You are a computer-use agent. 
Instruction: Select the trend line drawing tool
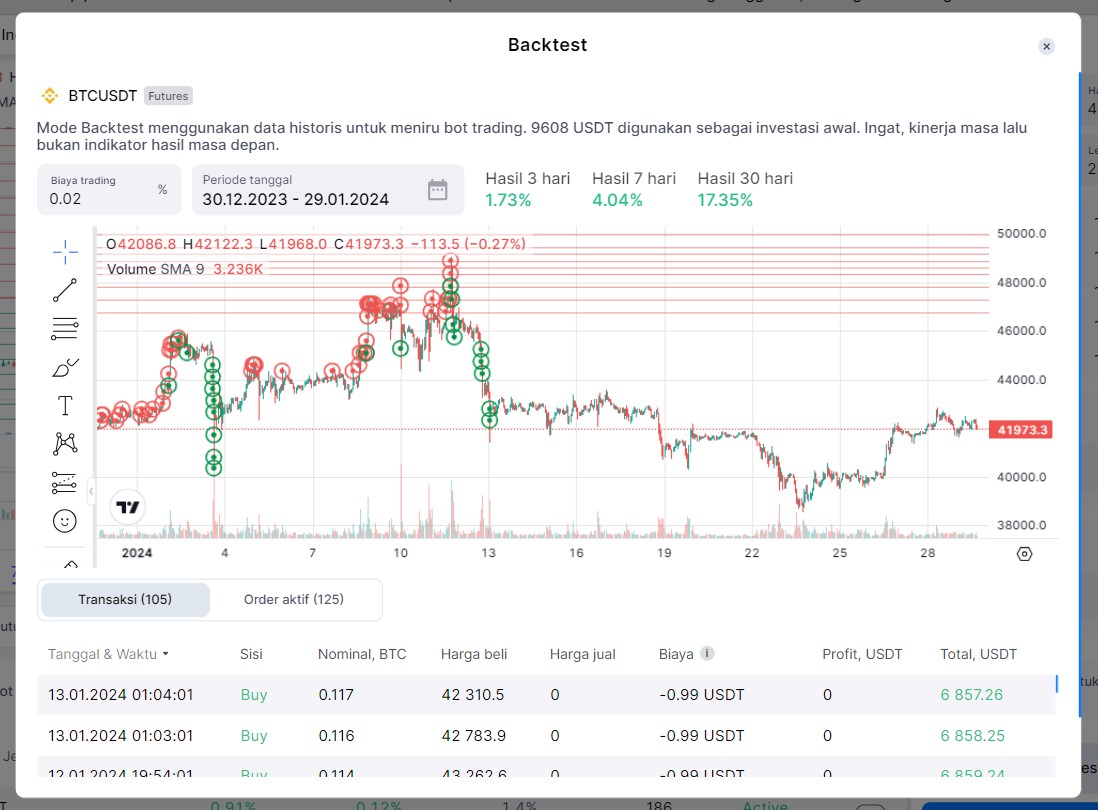coord(65,290)
